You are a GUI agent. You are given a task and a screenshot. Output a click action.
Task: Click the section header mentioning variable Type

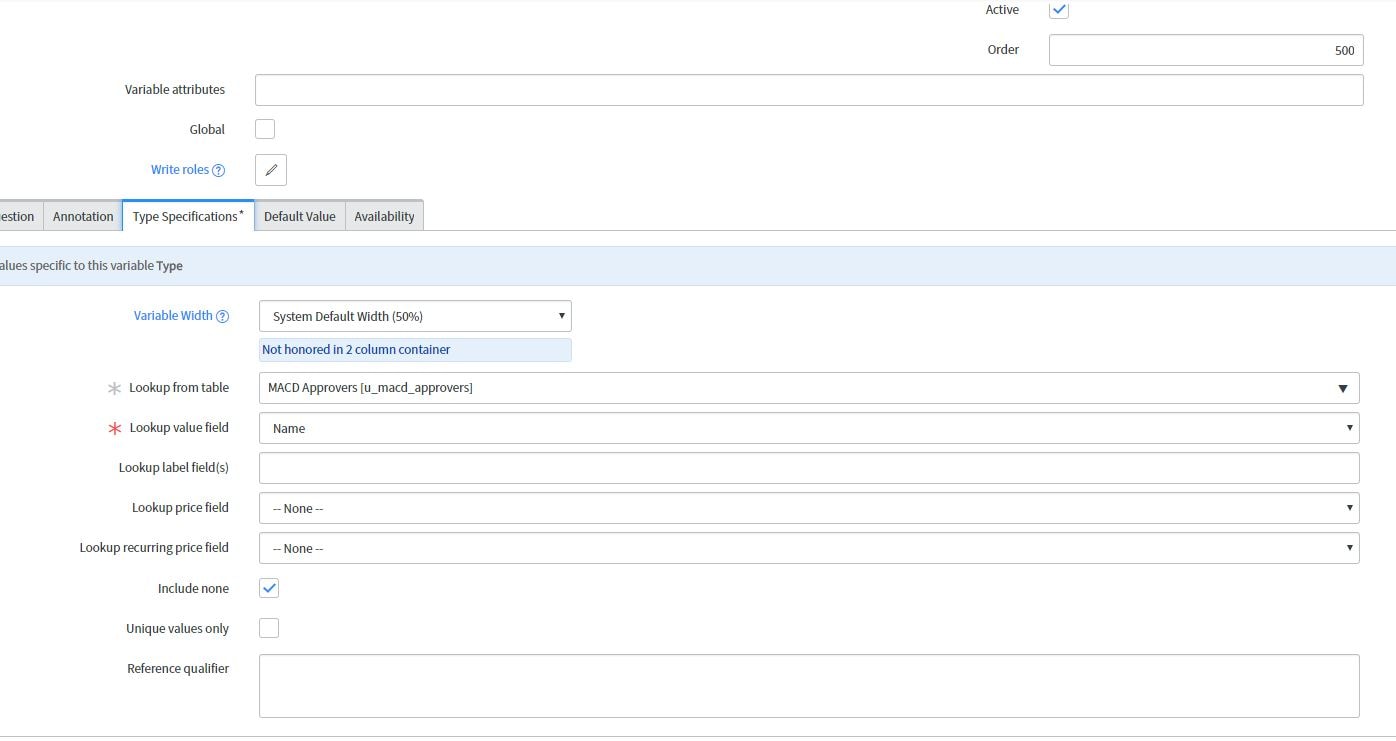(x=698, y=266)
